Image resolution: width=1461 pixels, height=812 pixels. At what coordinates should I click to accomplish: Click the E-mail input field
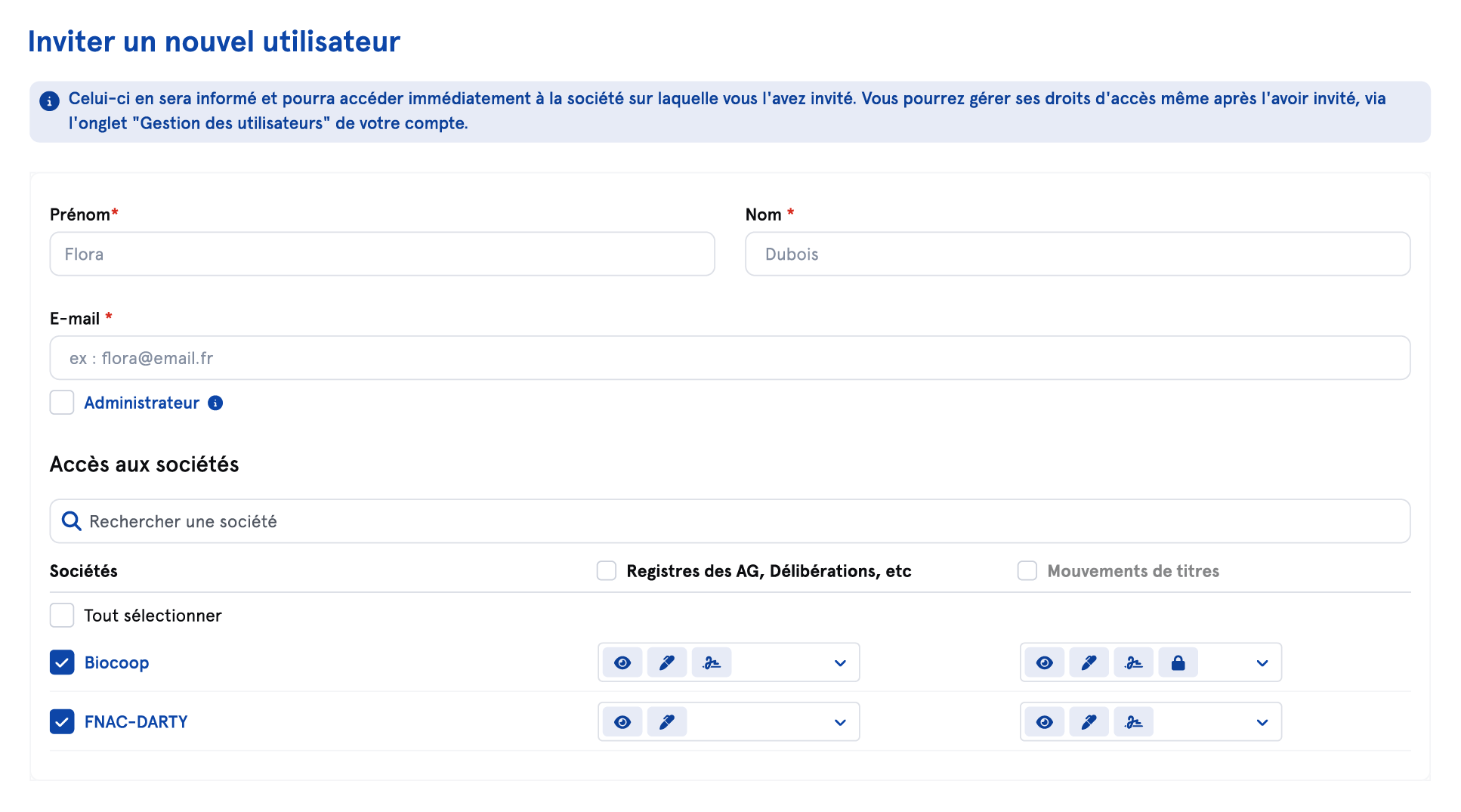pos(730,358)
